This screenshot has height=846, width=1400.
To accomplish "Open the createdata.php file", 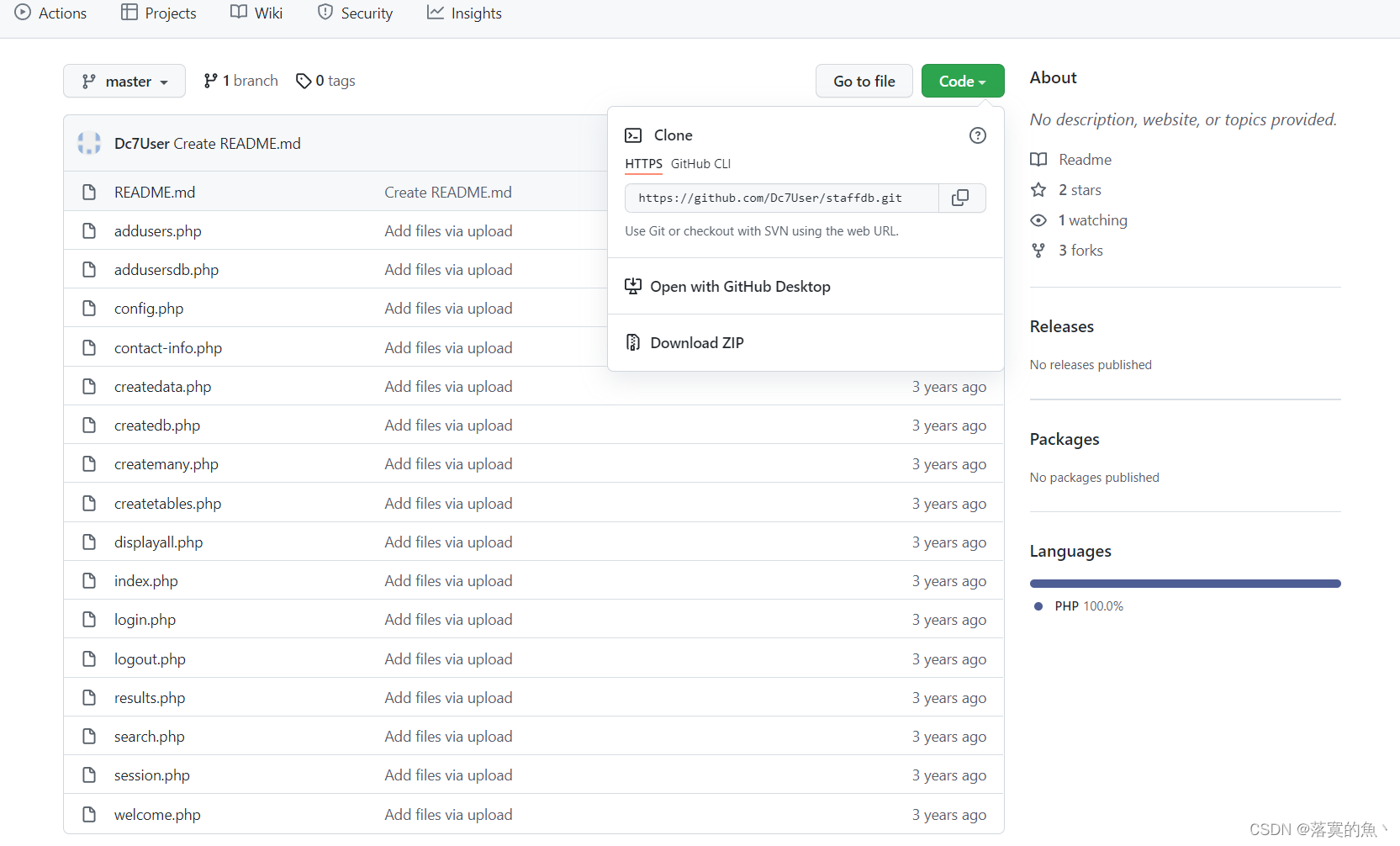I will [x=163, y=387].
